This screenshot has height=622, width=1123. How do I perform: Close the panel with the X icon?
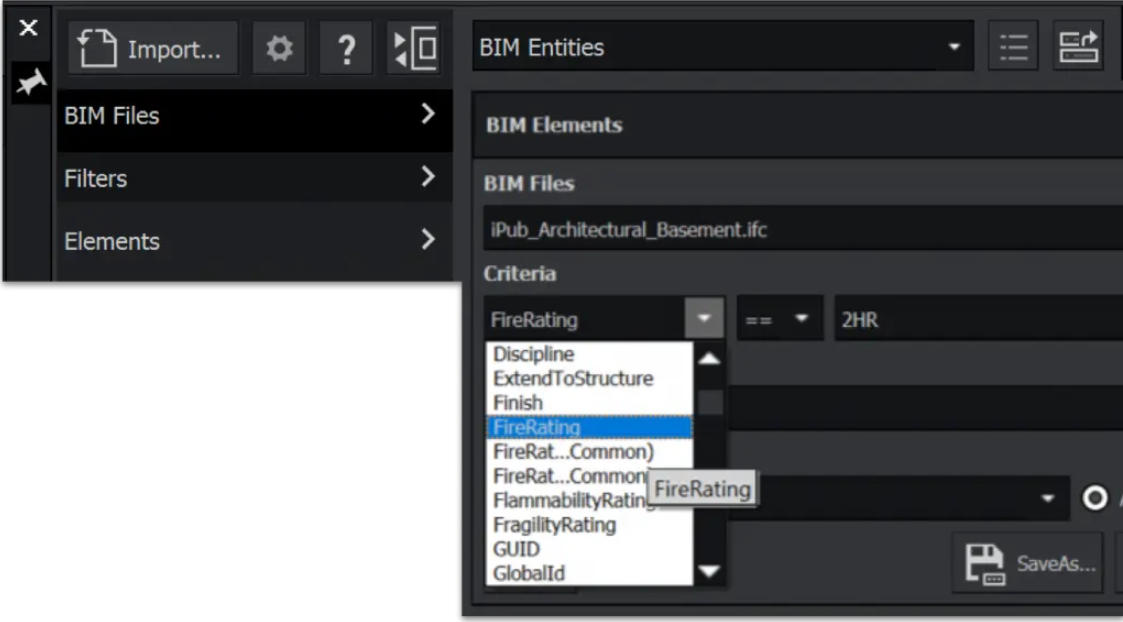coord(28,29)
